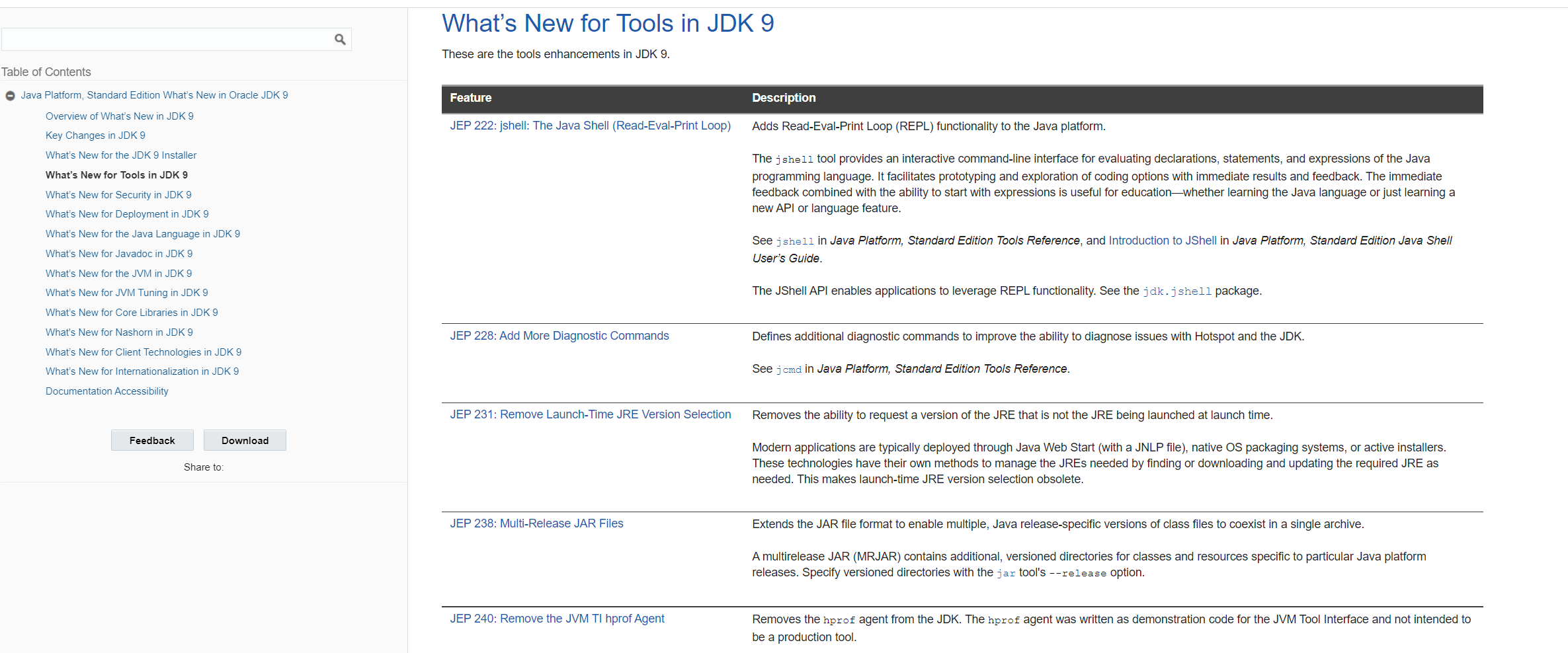Click 'These are the tools enhancements' intro text

[556, 54]
